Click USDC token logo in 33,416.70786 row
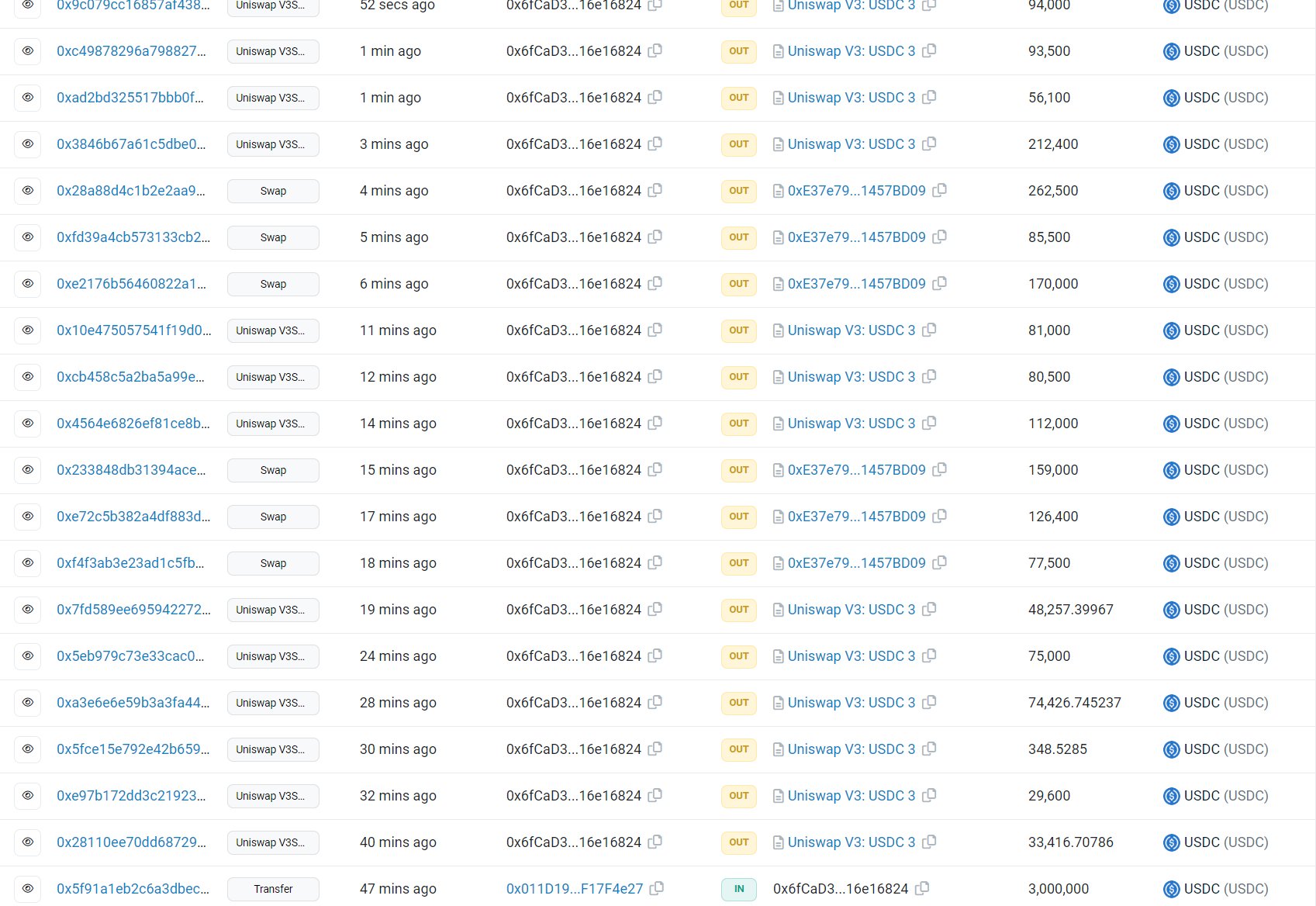 coord(1172,842)
